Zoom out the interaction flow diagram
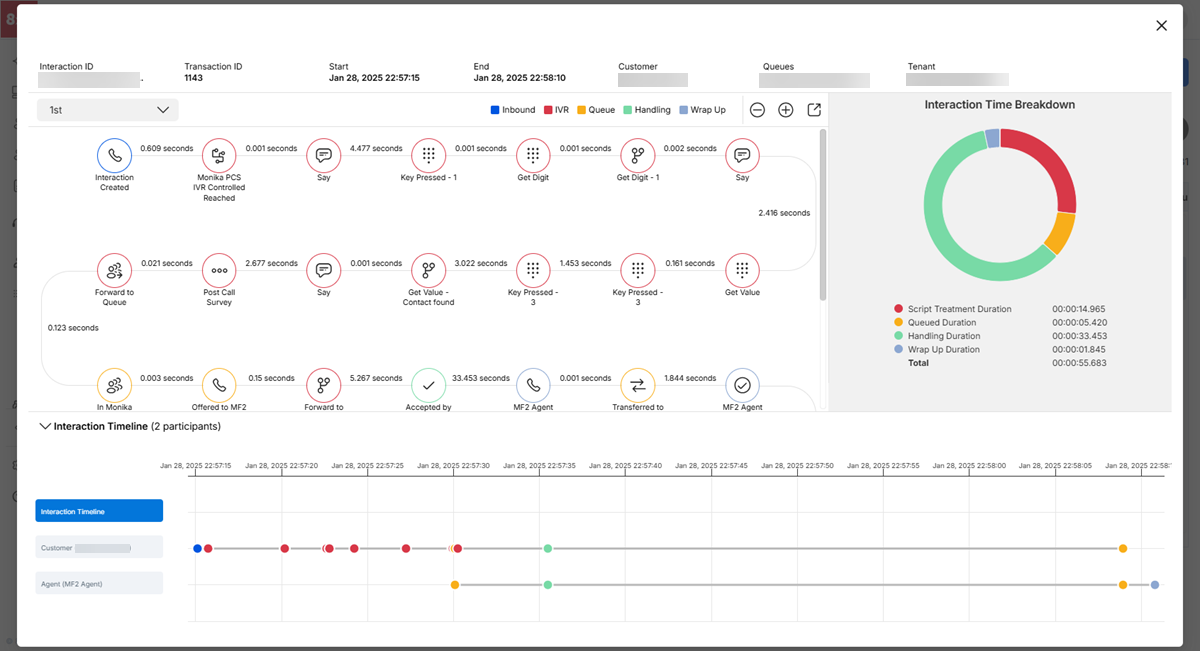 pyautogui.click(x=757, y=109)
